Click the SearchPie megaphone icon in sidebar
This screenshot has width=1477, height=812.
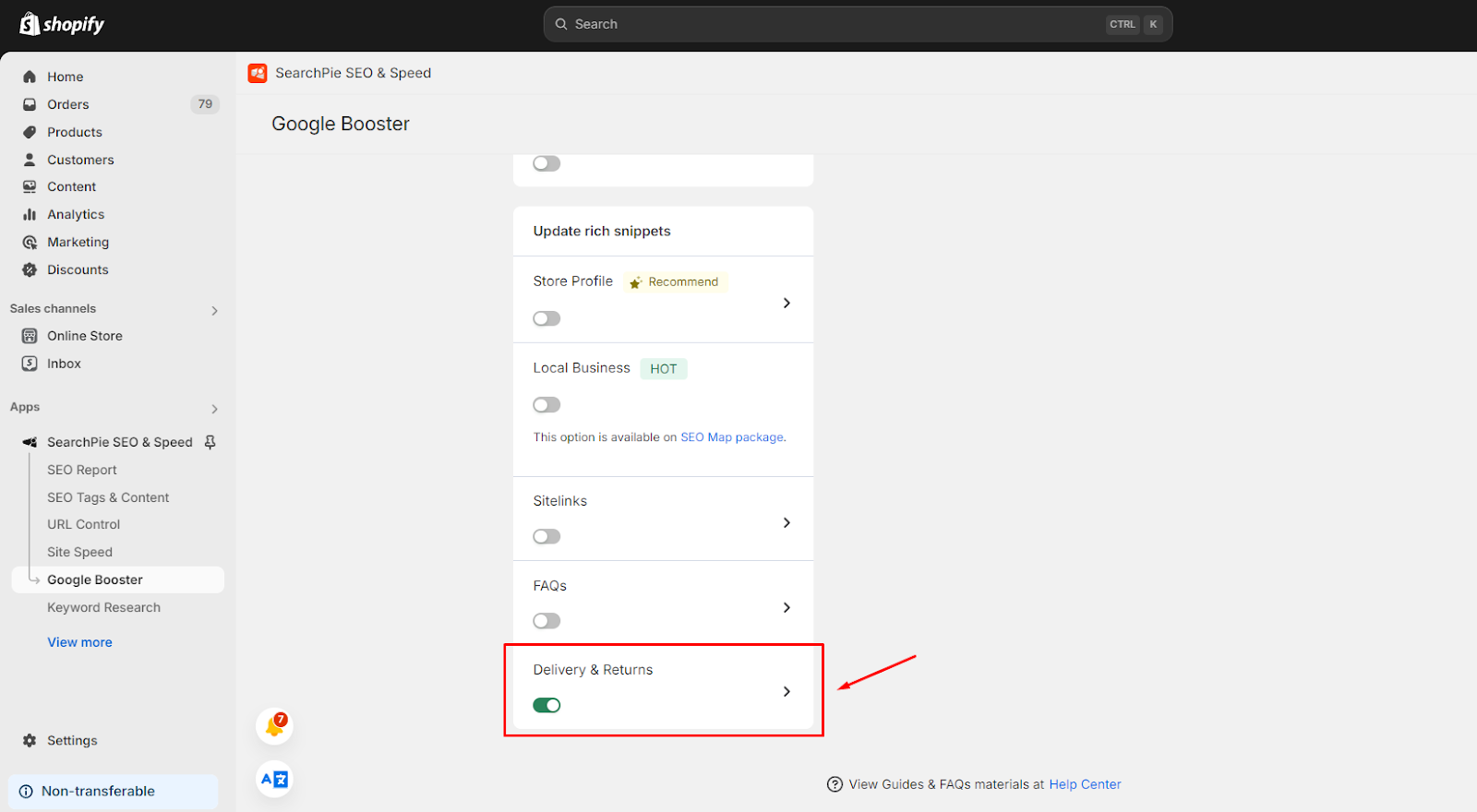tap(30, 442)
